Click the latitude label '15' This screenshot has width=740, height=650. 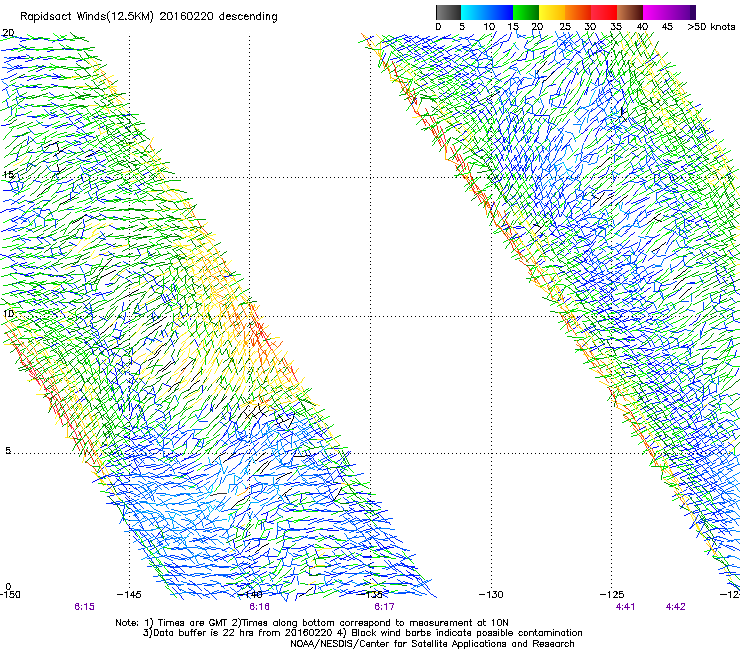point(8,175)
